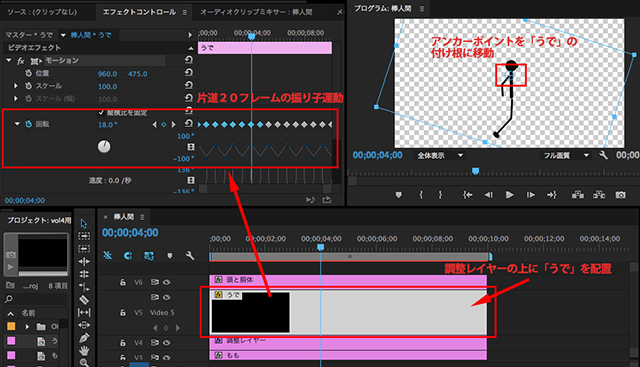640x367 pixels.
Task: Select the Razor tool
Action: point(84,300)
